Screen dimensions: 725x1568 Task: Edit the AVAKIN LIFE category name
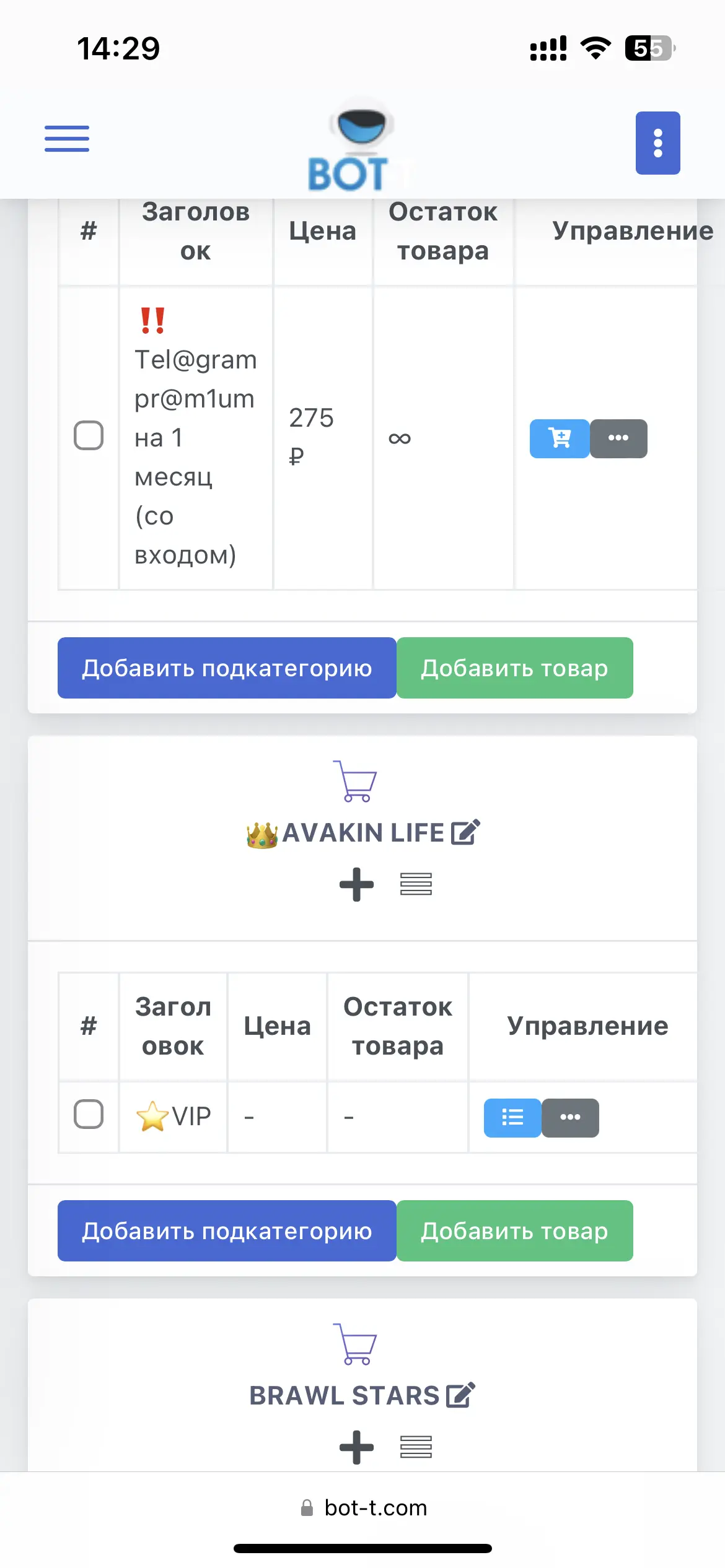465,832
